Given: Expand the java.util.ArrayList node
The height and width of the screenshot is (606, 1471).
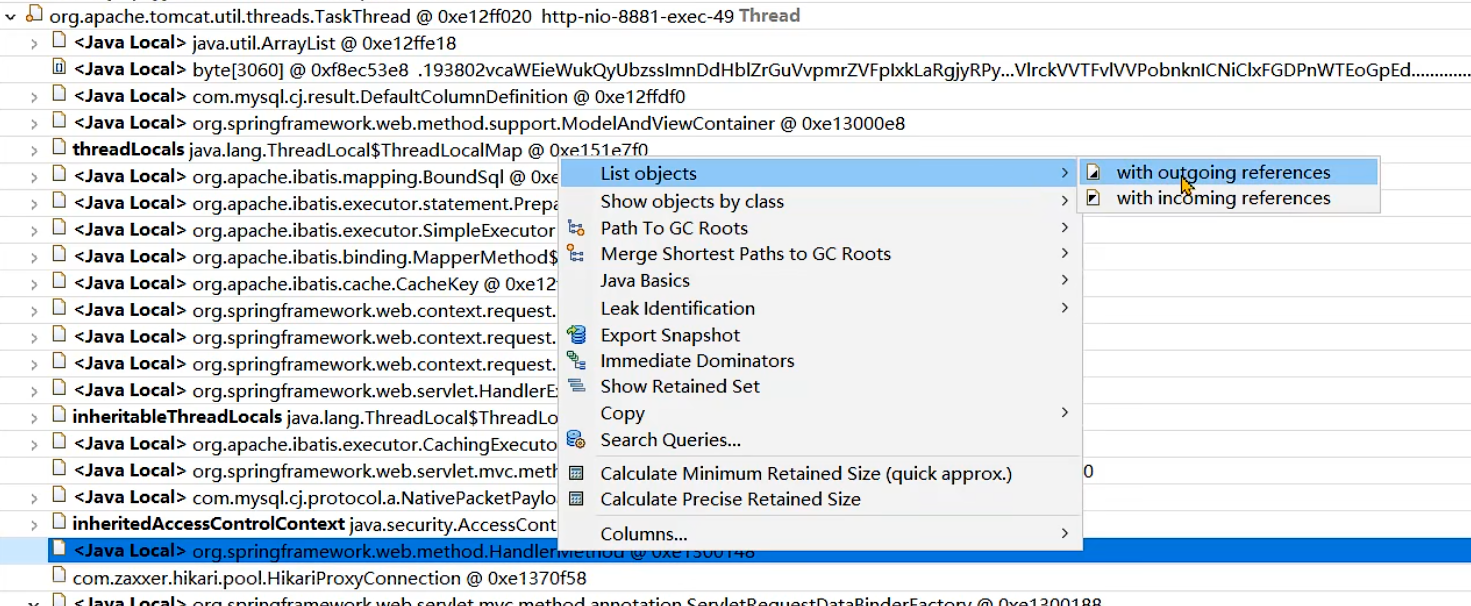Looking at the screenshot, I should coord(34,43).
